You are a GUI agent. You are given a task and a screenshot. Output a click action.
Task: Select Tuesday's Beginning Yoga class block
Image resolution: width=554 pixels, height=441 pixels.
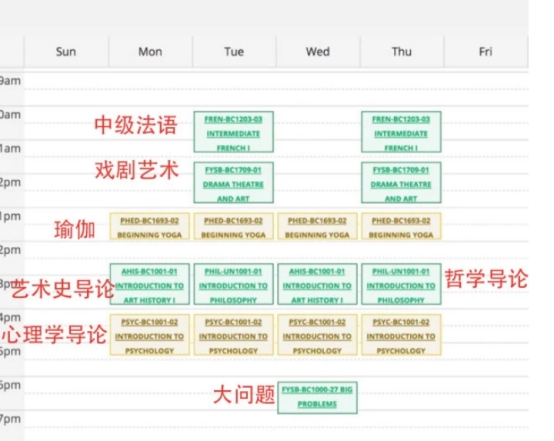pos(234,226)
